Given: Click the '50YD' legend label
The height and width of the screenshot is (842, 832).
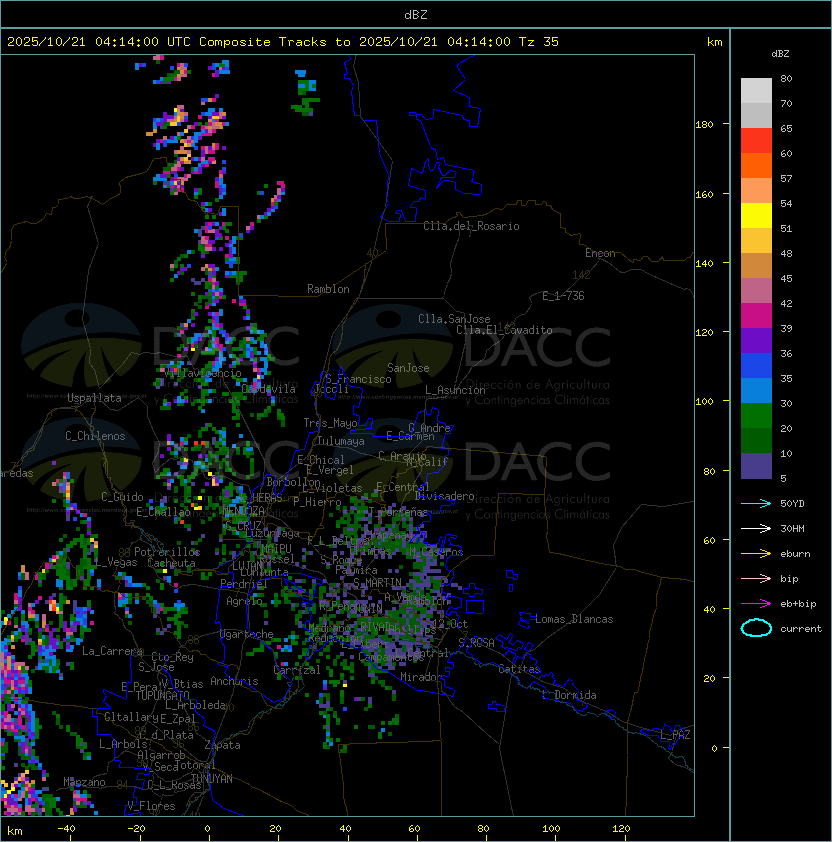Looking at the screenshot, I should click(x=792, y=503).
